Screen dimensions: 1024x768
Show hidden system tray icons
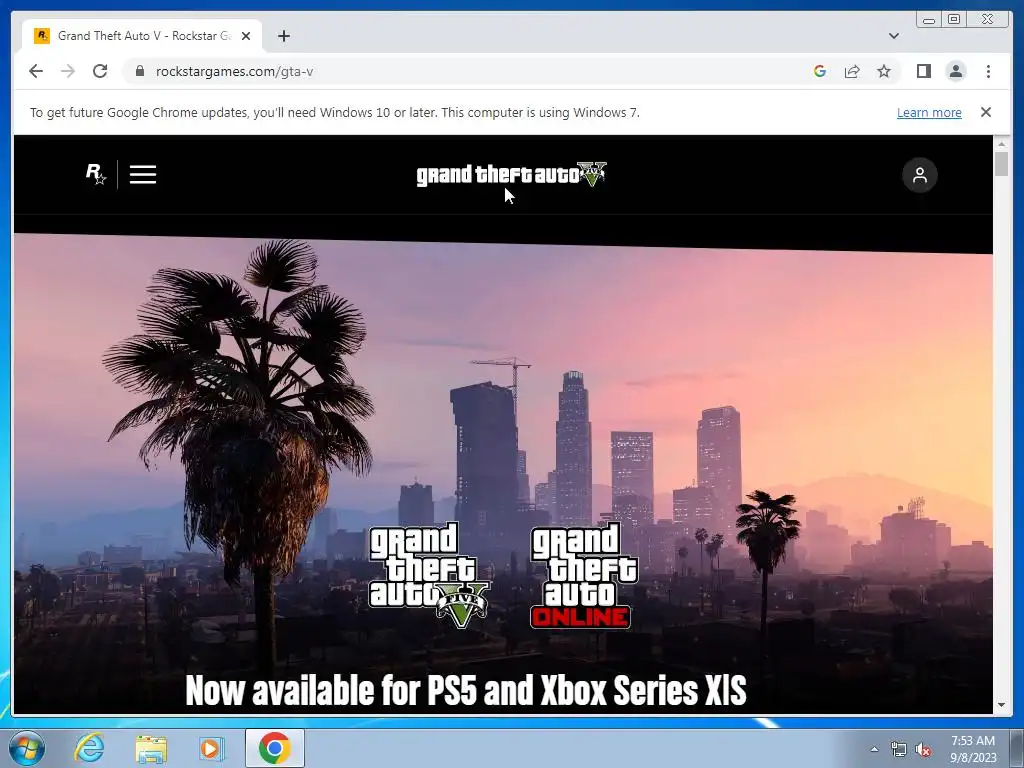pos(874,749)
